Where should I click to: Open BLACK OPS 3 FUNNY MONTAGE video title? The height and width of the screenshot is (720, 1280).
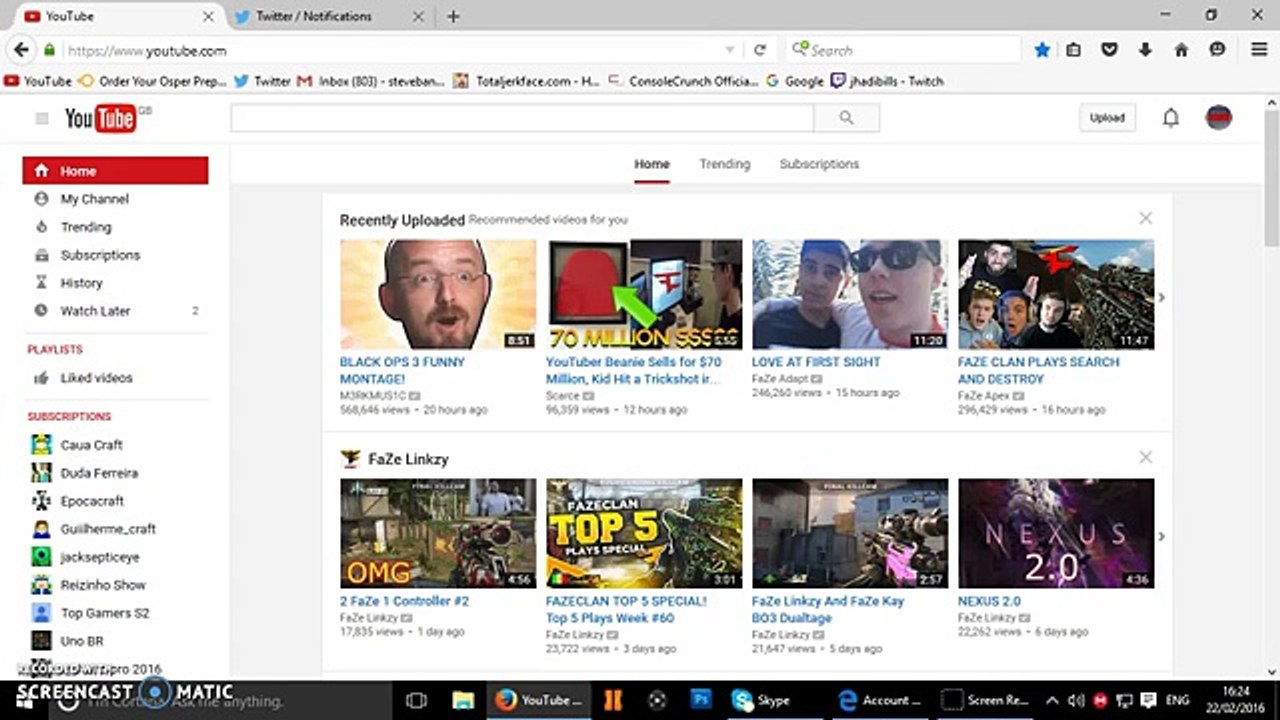[x=402, y=370]
